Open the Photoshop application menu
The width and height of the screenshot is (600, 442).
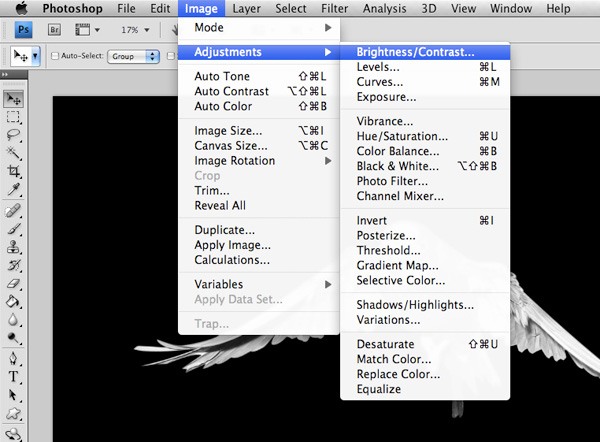click(72, 8)
